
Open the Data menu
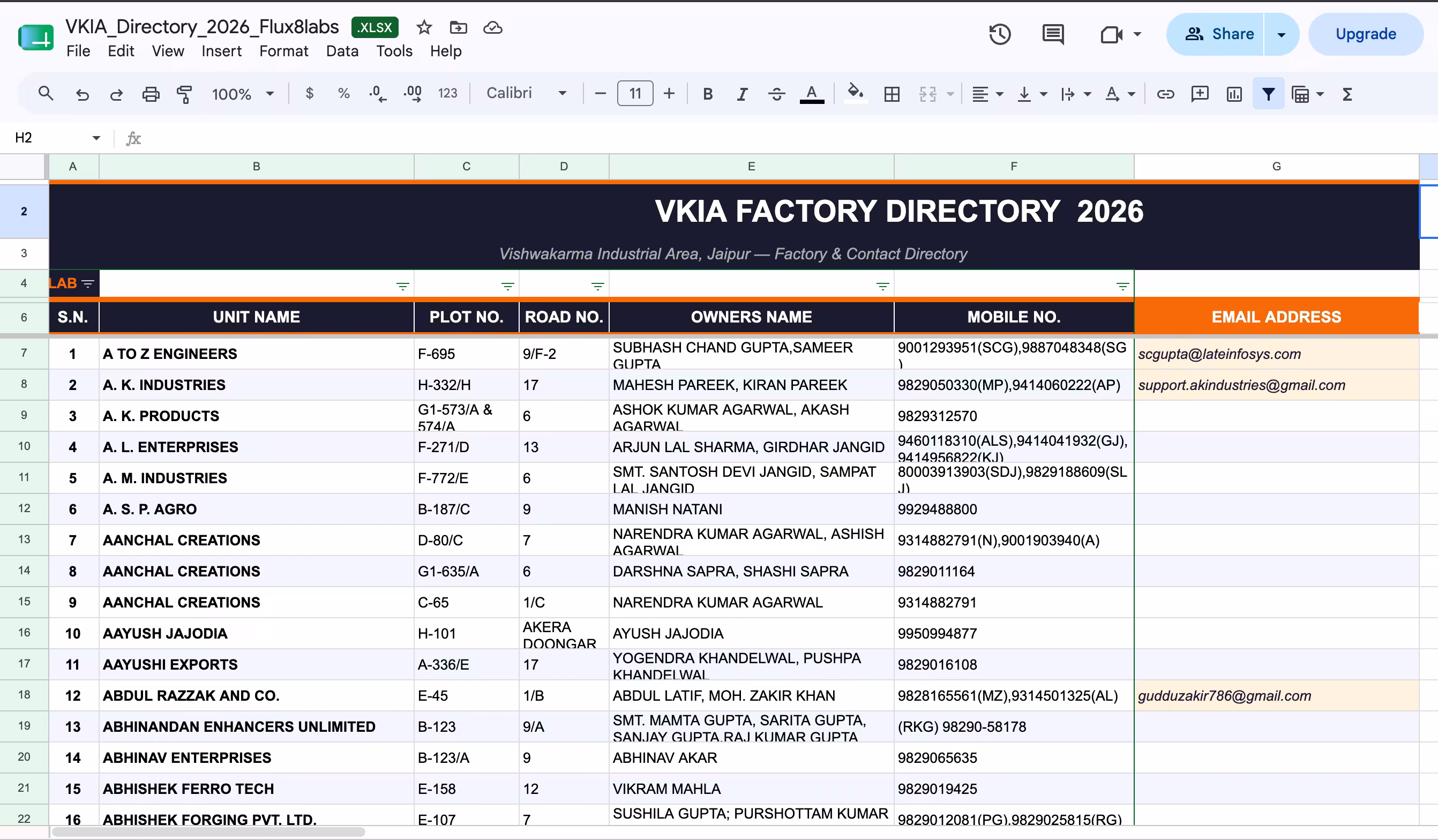tap(342, 51)
